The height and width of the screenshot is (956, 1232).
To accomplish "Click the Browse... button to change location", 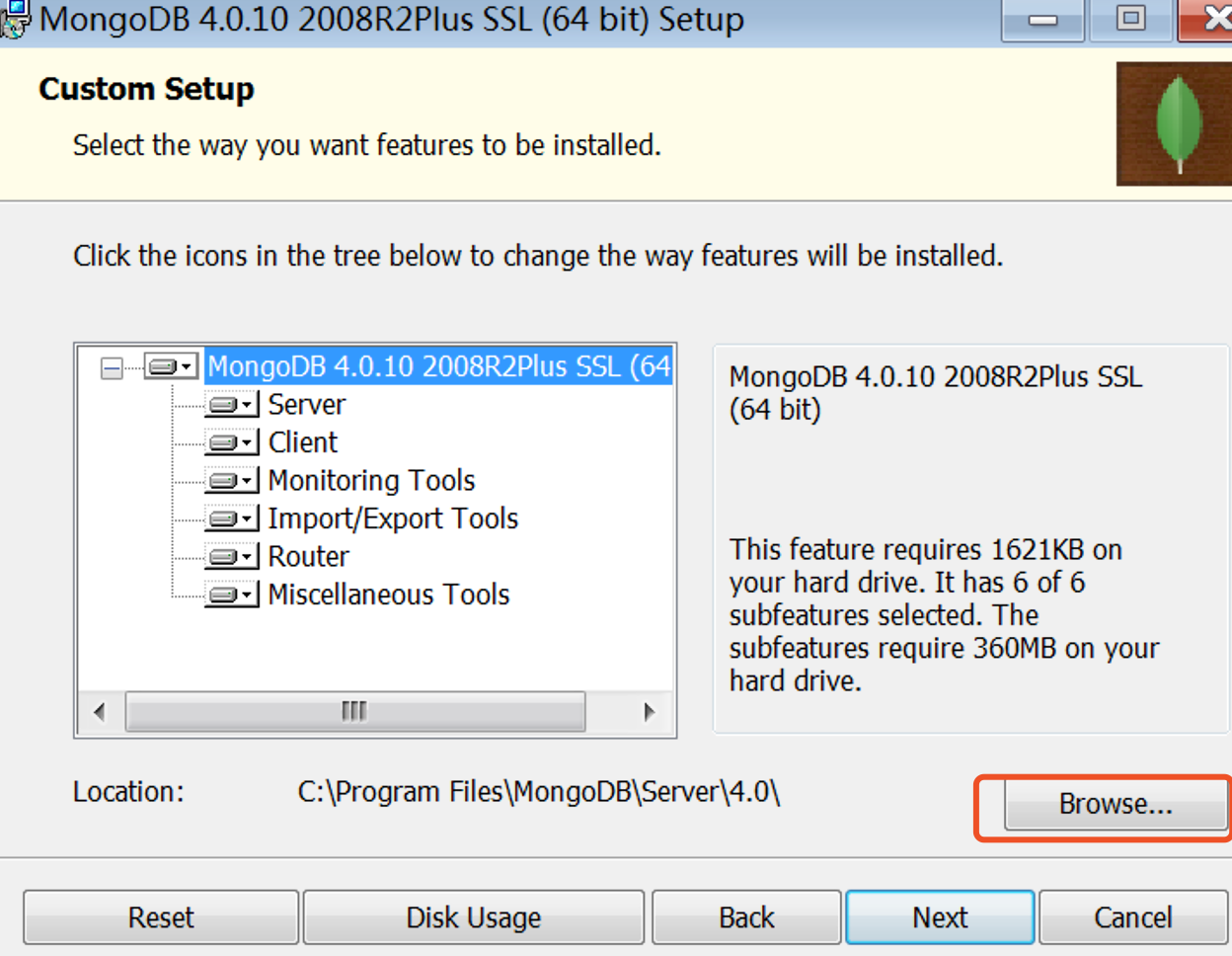I will tap(1116, 805).
